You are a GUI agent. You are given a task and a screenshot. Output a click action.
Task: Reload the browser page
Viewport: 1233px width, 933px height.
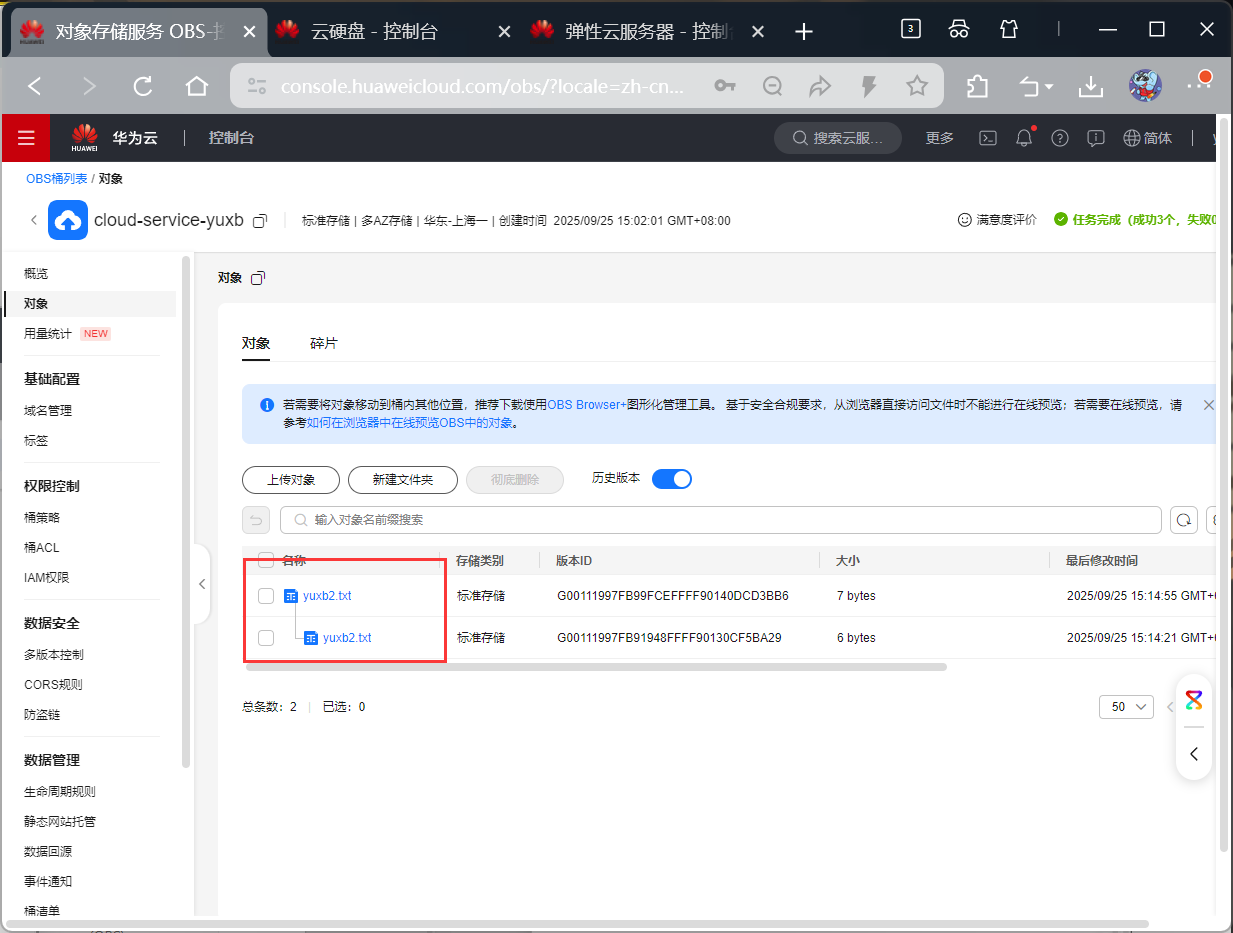pos(143,87)
